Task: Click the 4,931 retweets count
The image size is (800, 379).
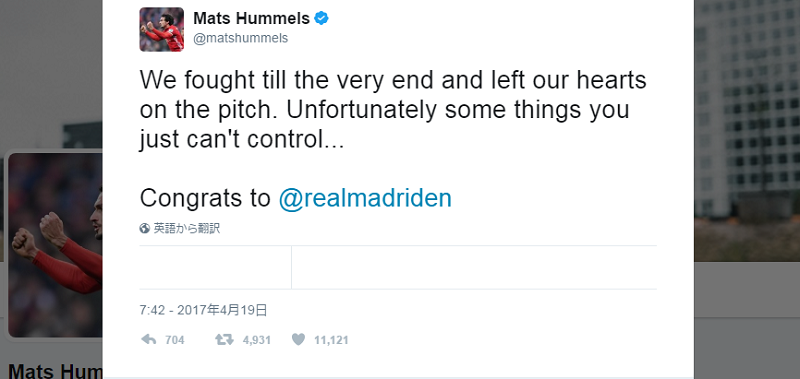Action: point(257,340)
